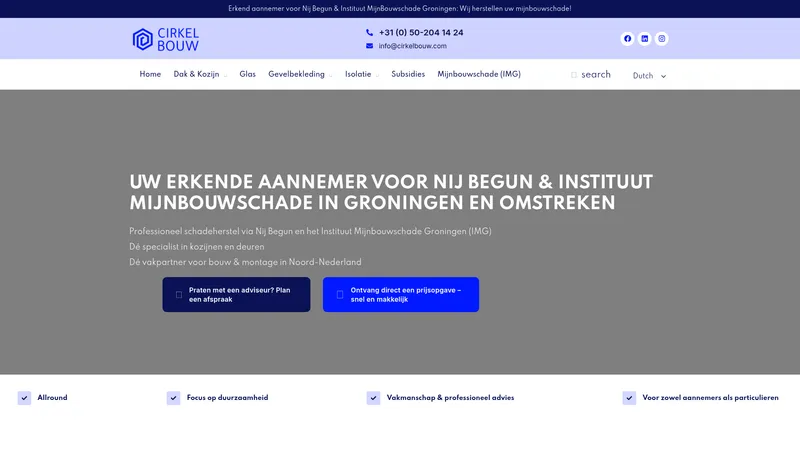Open the Mijnbouwschade (IMG) menu item
This screenshot has height=450, width=800.
coord(479,74)
